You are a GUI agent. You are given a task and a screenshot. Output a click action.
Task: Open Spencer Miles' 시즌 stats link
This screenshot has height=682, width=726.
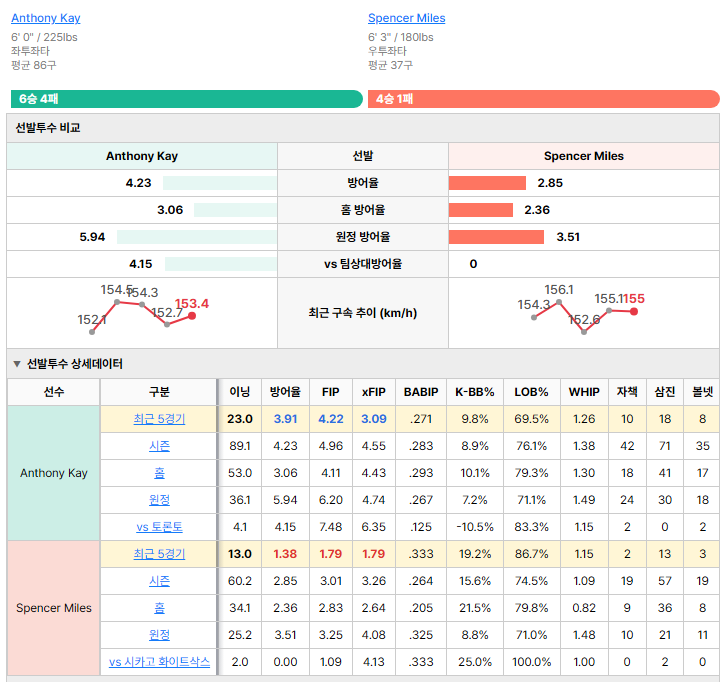pos(159,581)
